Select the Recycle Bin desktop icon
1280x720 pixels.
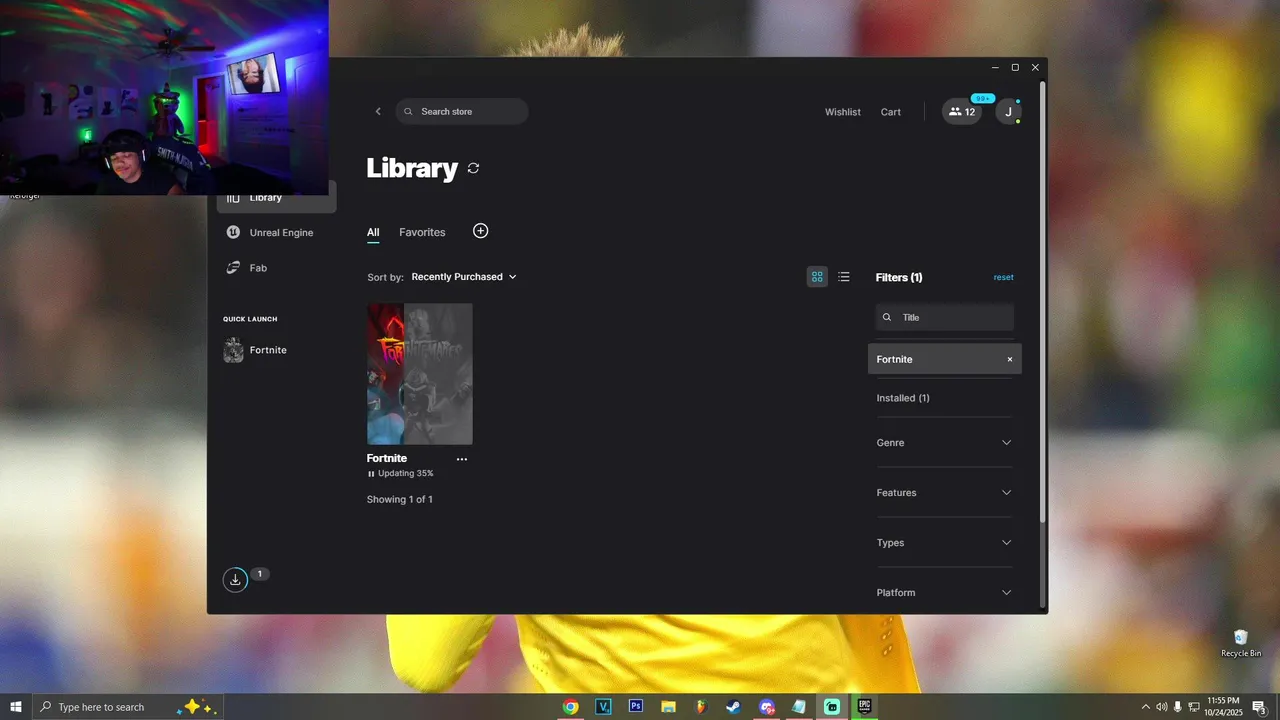click(1241, 643)
